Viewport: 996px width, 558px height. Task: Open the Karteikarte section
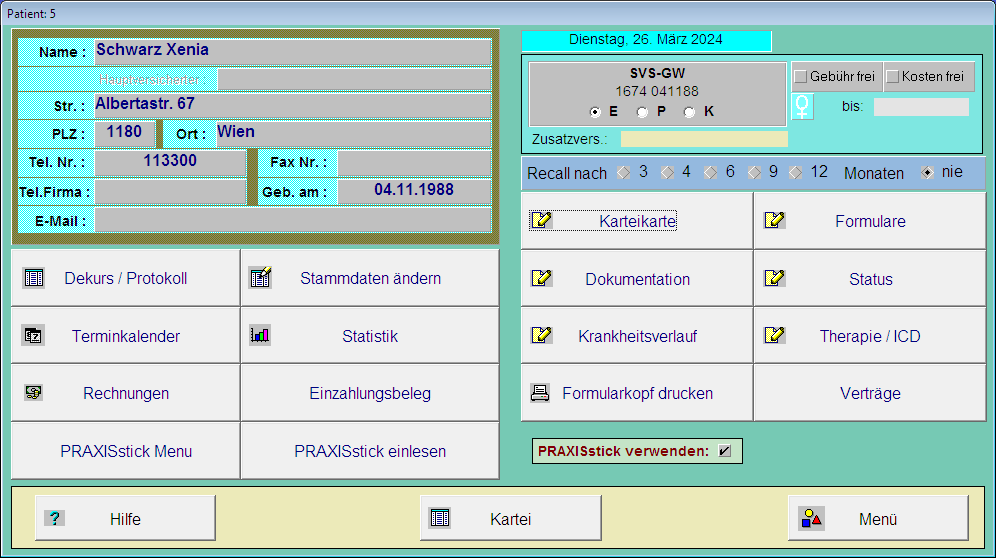637,222
